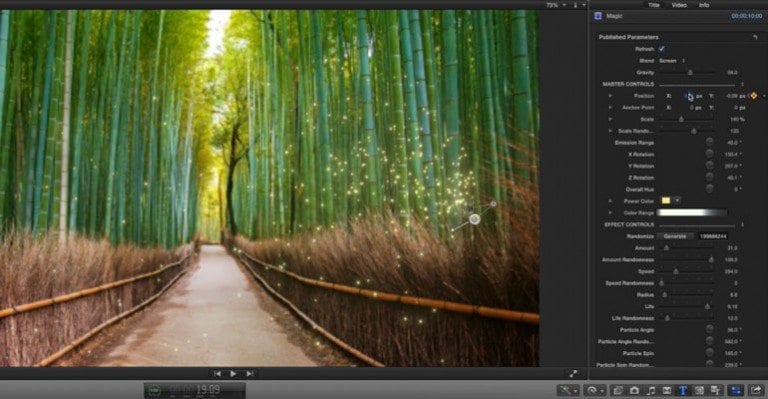Expand the Anchor Point disclosure triangle

(610, 107)
